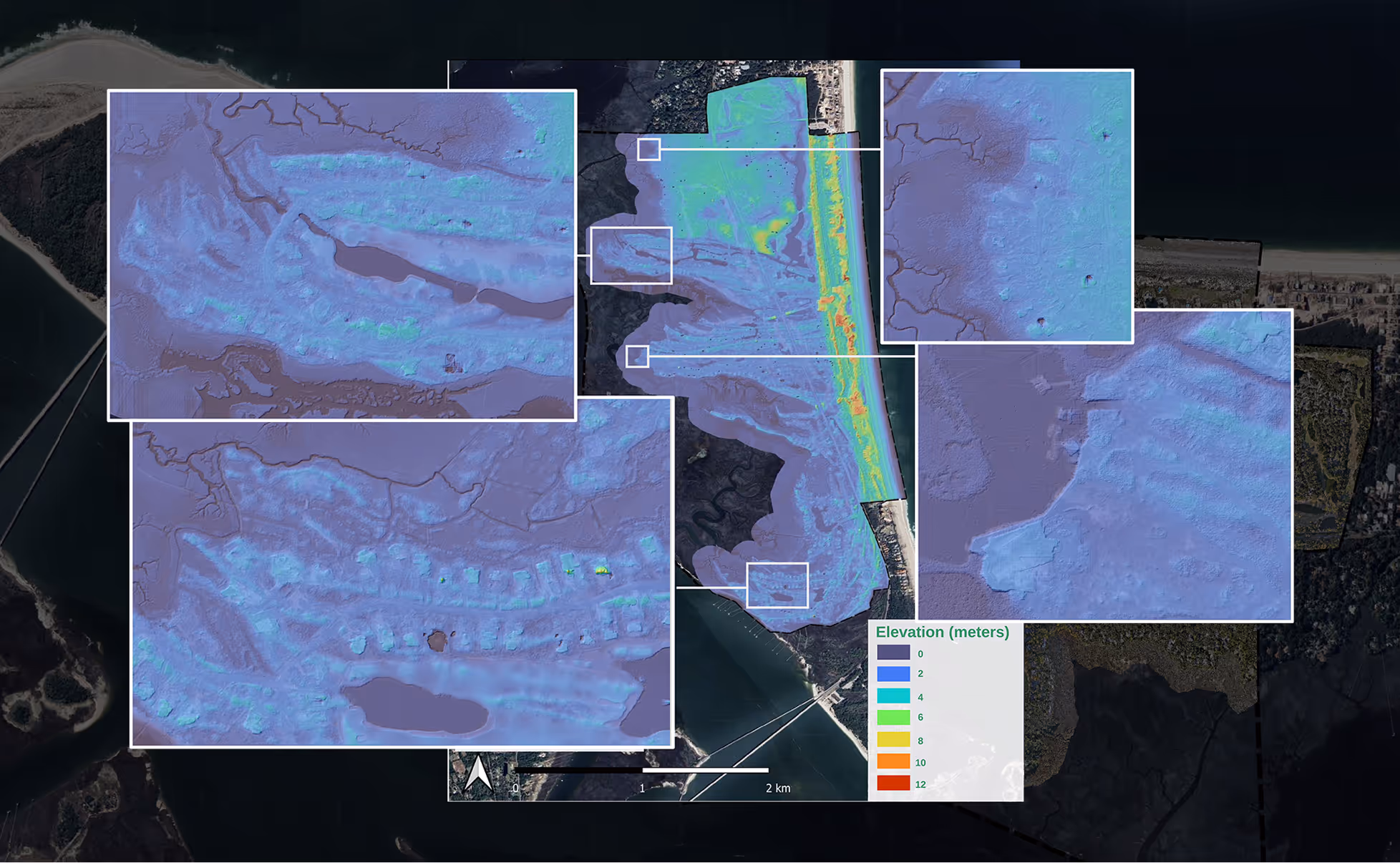1400x863 pixels.
Task: Click the Elevation (meters) legend title
Action: point(942,633)
